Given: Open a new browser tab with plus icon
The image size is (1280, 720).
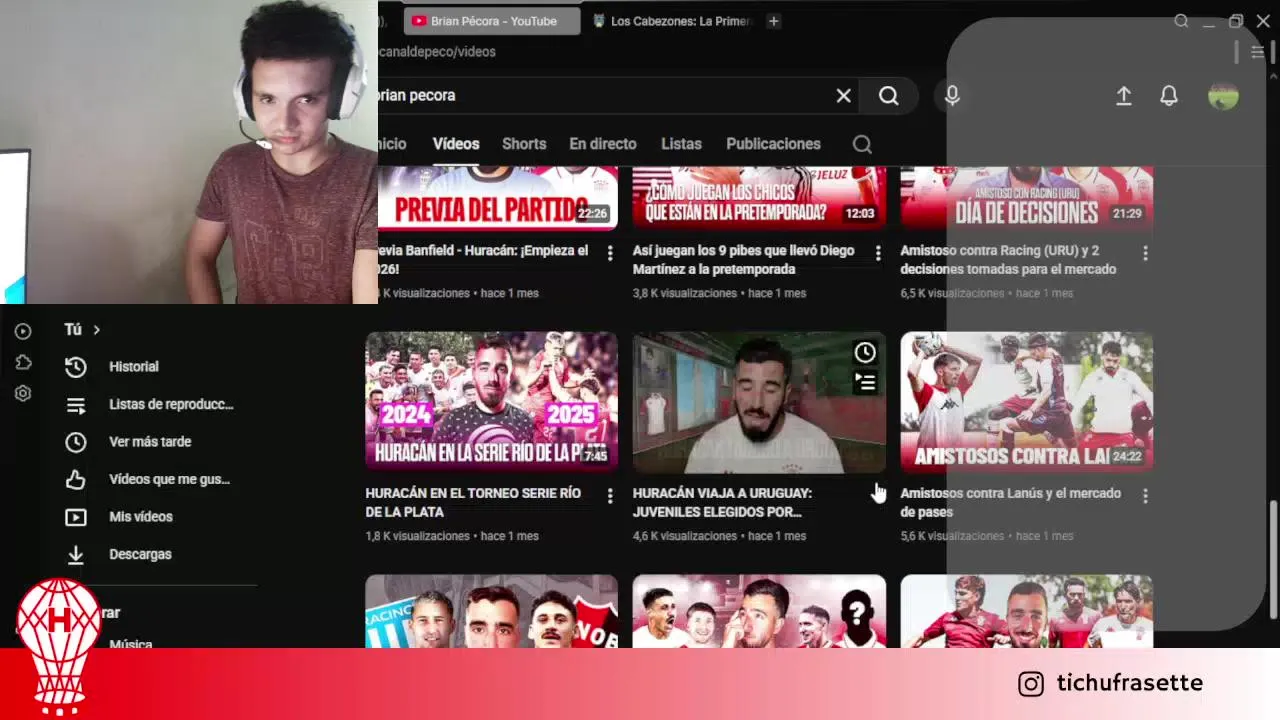Looking at the screenshot, I should point(773,21).
